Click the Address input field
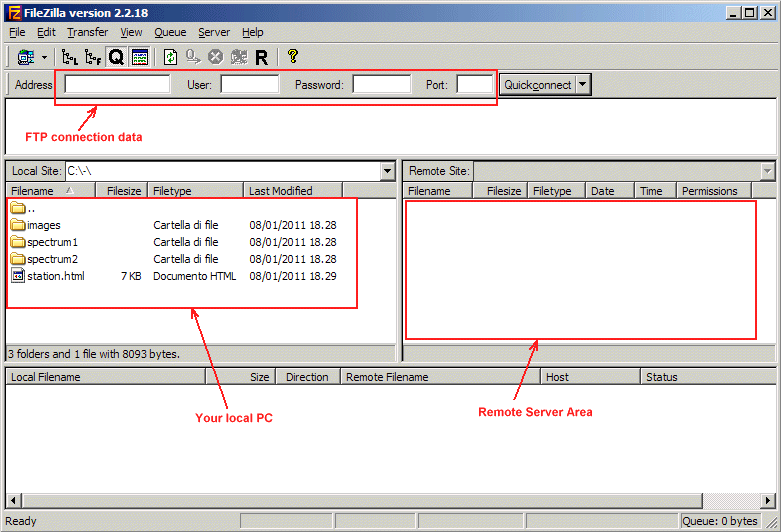Viewport: 781px width, 532px height. point(117,84)
